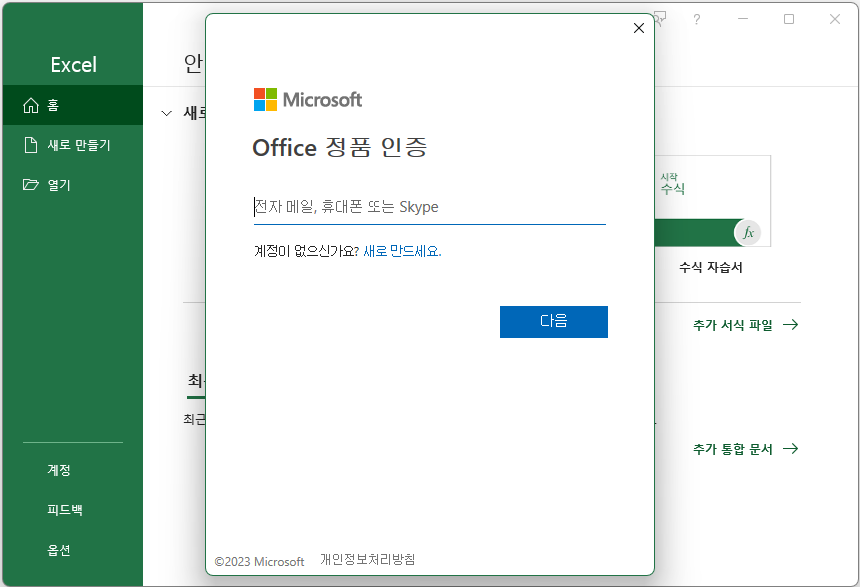This screenshot has width=860, height=587.
Task: Click the 수식 자습서 label
Action: point(711,267)
